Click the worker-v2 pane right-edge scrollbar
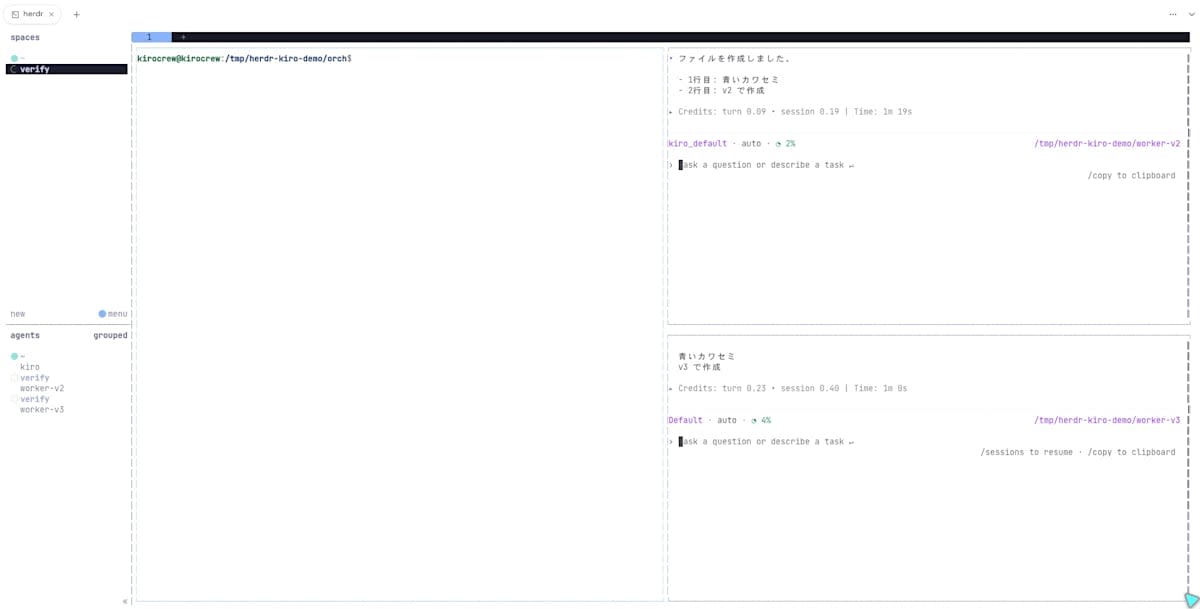The width and height of the screenshot is (1200, 609). [x=1188, y=185]
